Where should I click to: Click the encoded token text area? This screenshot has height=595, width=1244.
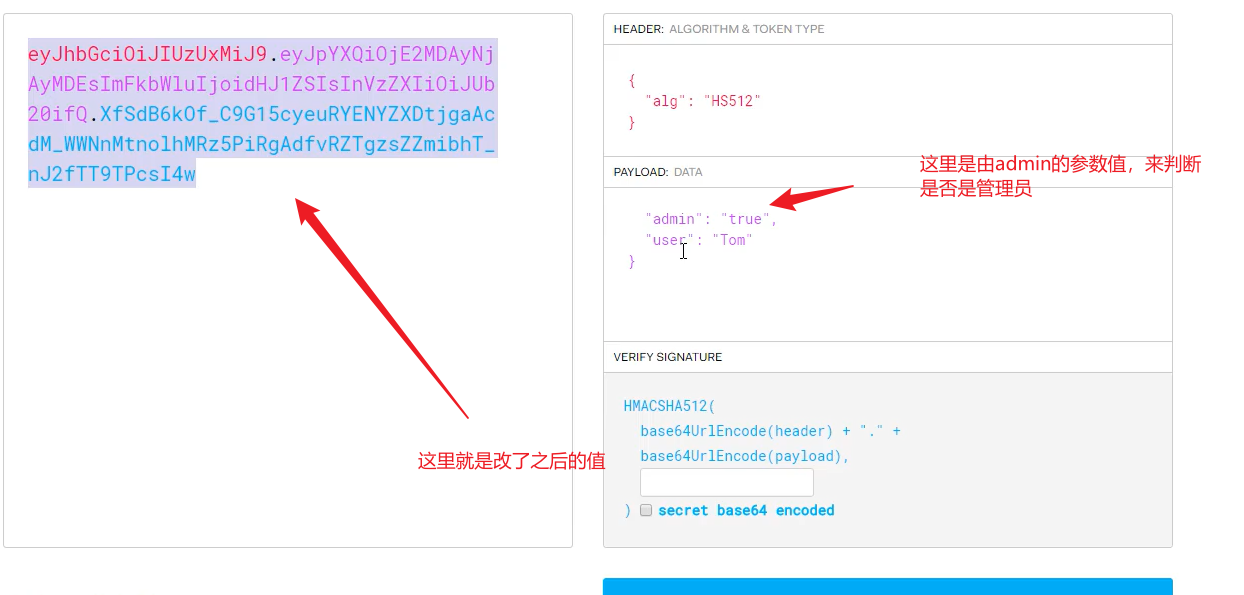click(288, 280)
